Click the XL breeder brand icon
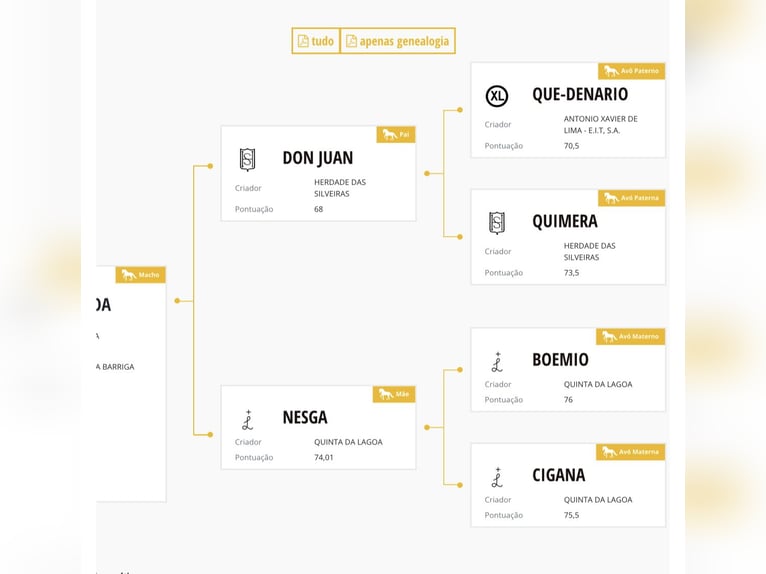Image resolution: width=766 pixels, height=574 pixels. [x=497, y=96]
